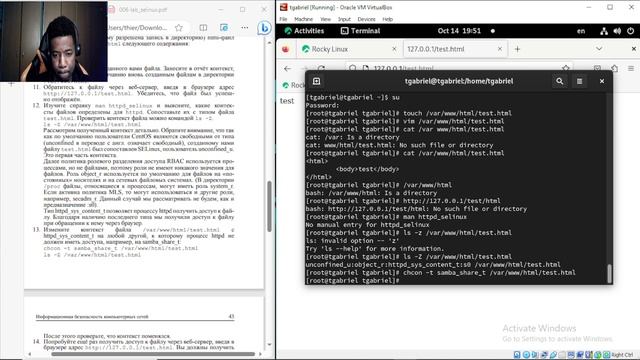Open the three-dot menu in PDF window
Viewport: 640px width, 360px height.
pos(244,28)
